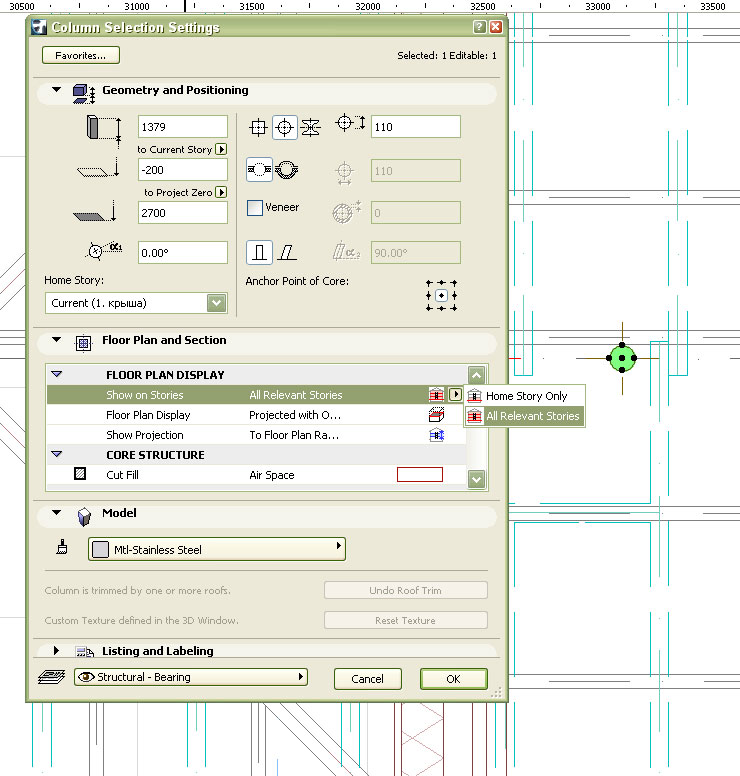Choose All Relevant Stories from popup
The height and width of the screenshot is (776, 740).
point(525,416)
